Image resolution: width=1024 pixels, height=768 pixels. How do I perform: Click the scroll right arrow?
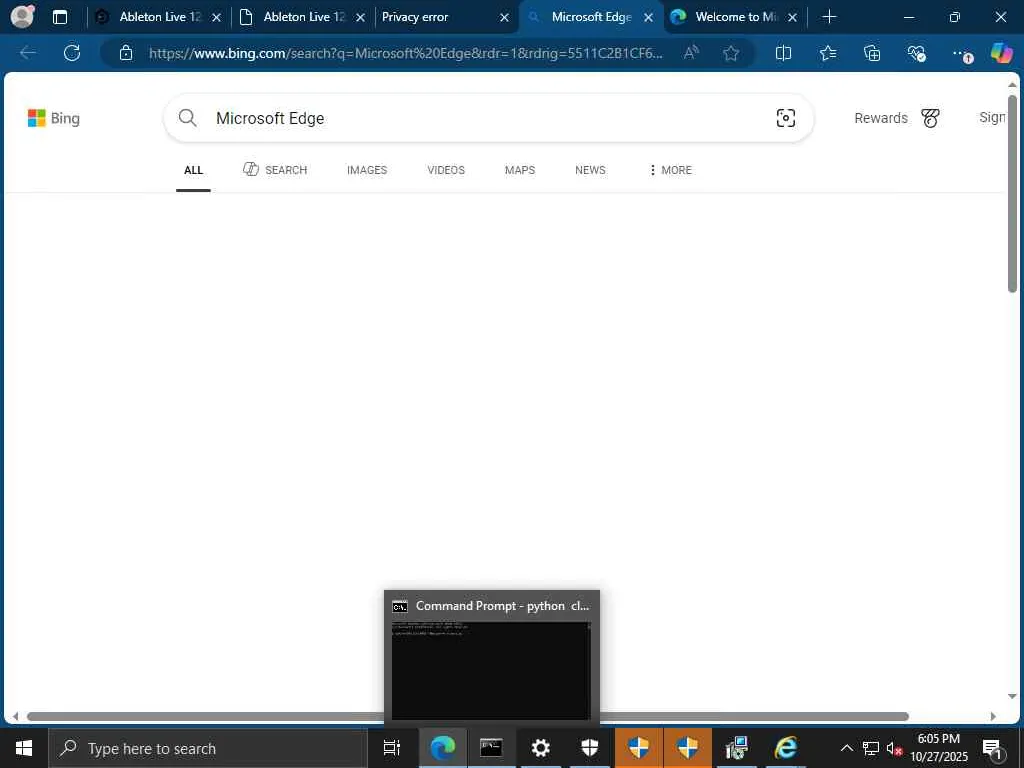[x=993, y=716]
